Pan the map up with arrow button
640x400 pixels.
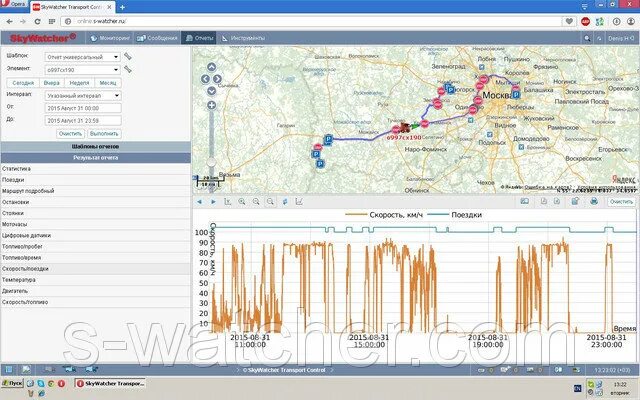click(x=211, y=67)
